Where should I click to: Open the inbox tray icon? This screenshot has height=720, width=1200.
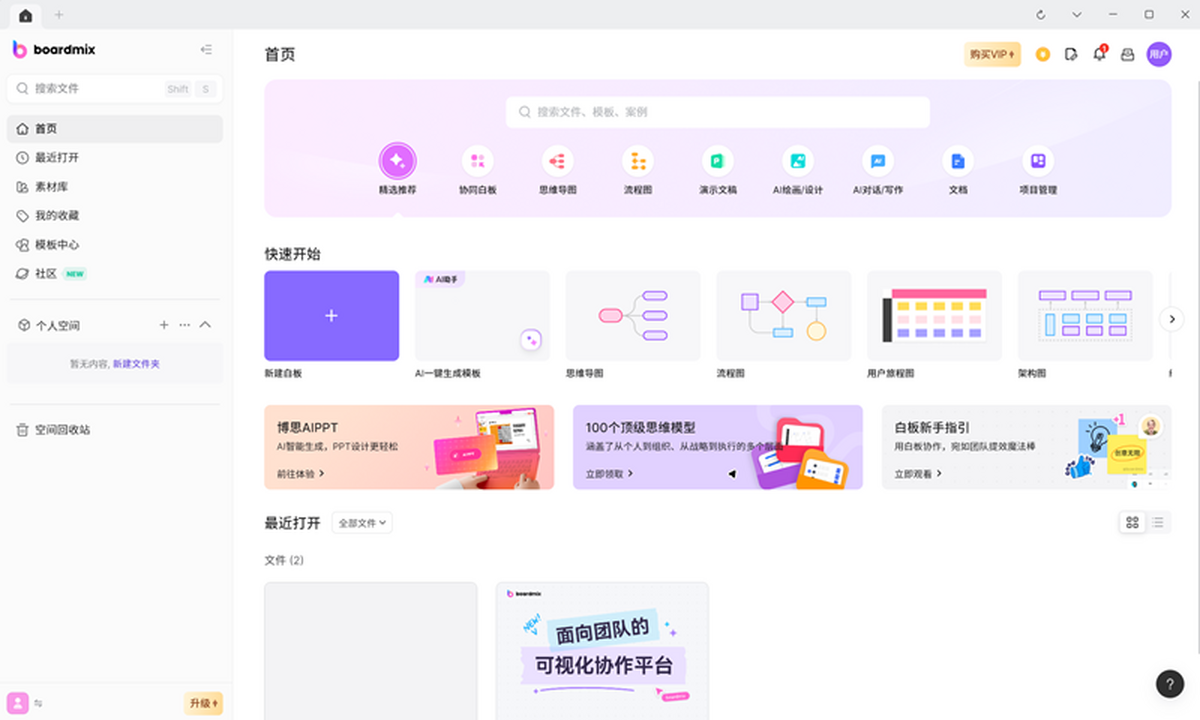(1127, 54)
